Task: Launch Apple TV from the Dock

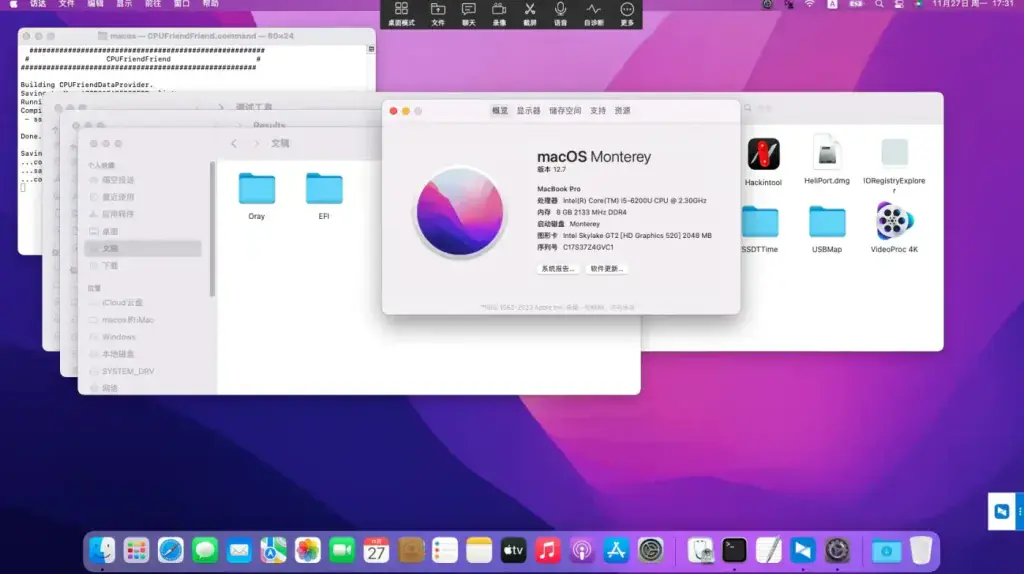Action: (513, 550)
